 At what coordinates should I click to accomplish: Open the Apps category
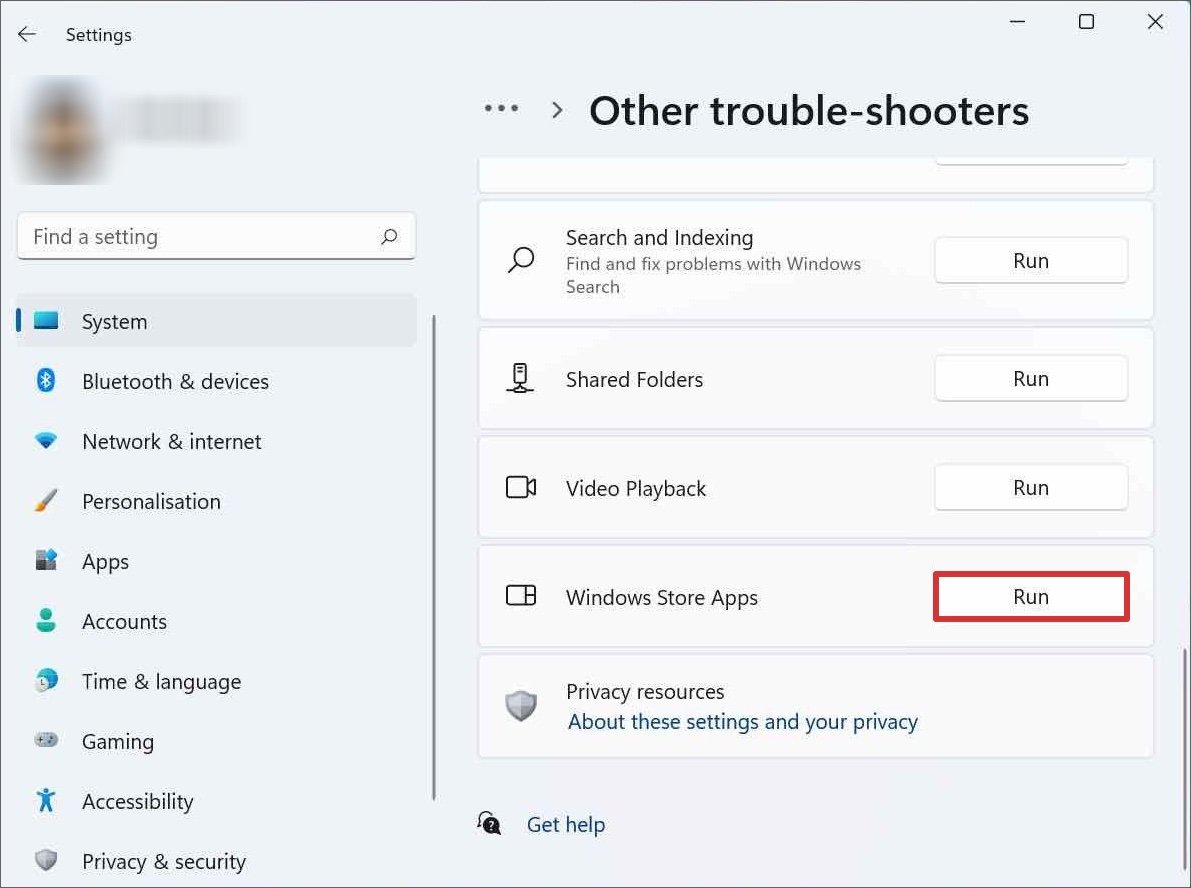216,561
